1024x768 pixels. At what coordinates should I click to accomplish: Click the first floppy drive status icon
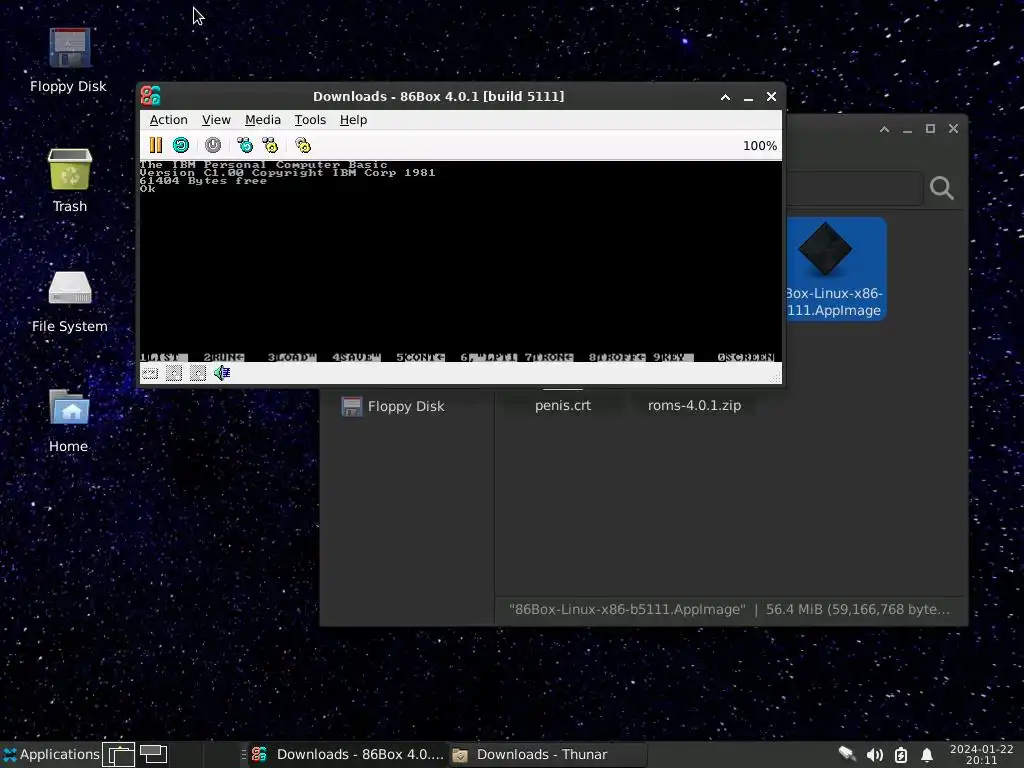point(174,373)
